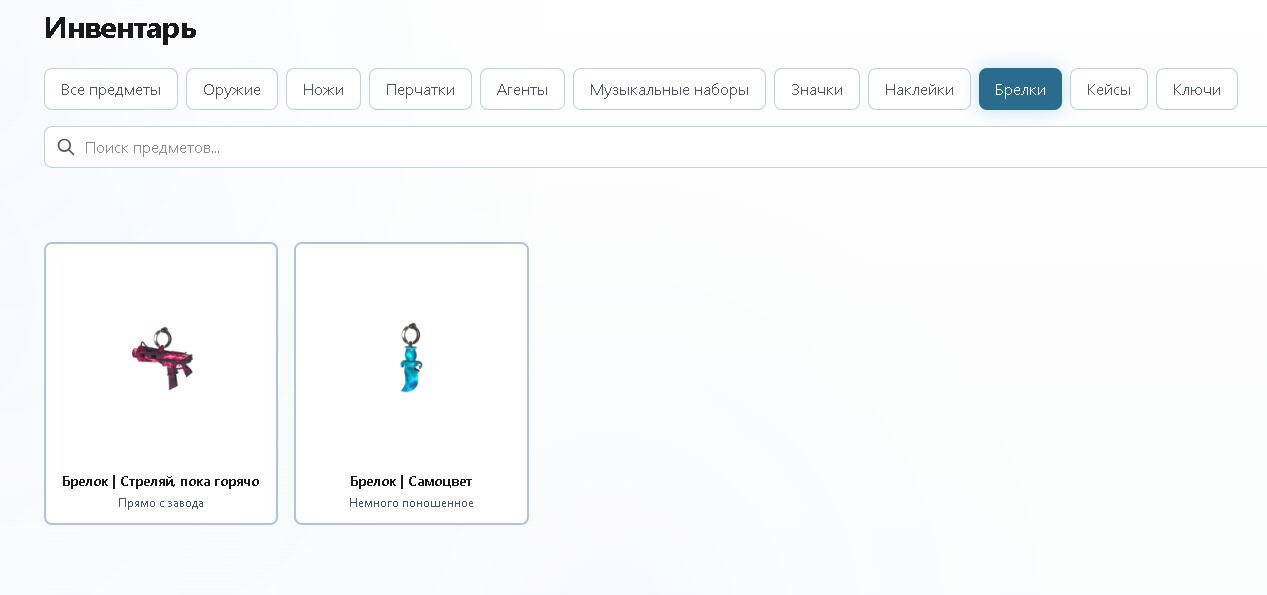Open item titled 'Брелок | Стреляй, пока горячо'
The width and height of the screenshot is (1267, 595).
tap(161, 481)
